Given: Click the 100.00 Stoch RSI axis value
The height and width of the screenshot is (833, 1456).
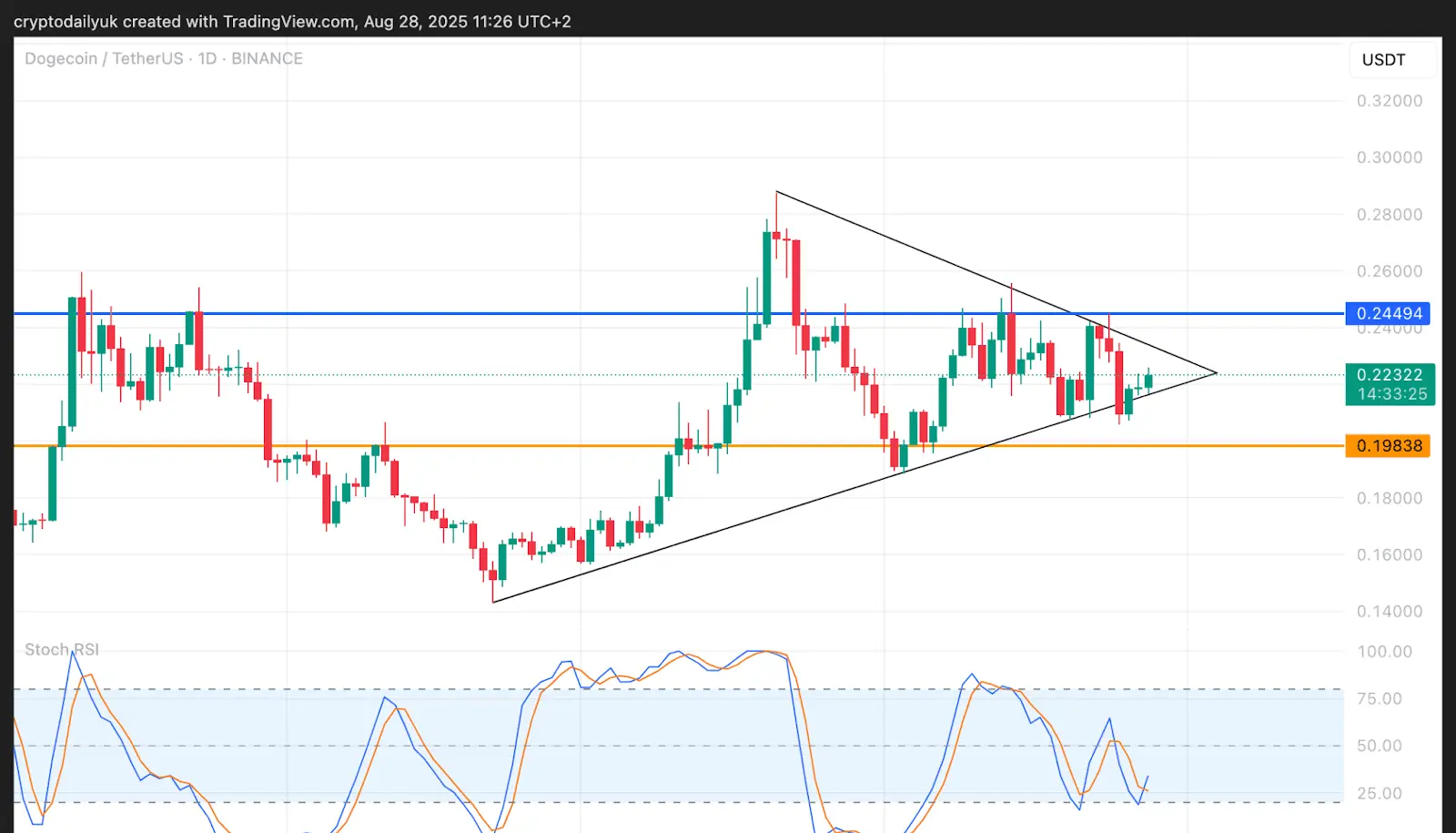Looking at the screenshot, I should click(1385, 652).
